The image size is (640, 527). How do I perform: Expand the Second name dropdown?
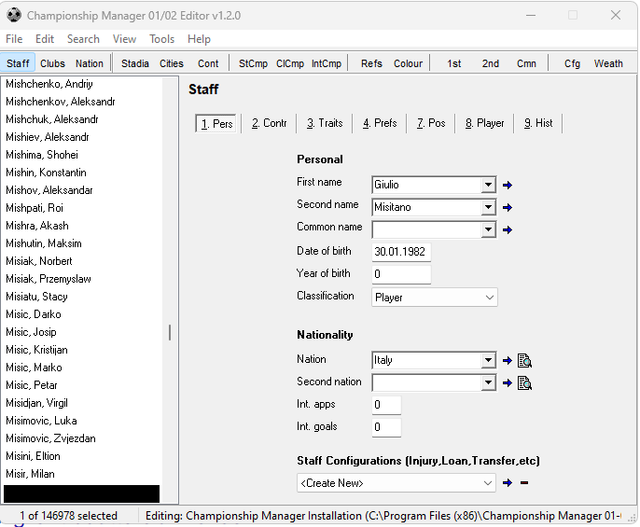click(488, 207)
